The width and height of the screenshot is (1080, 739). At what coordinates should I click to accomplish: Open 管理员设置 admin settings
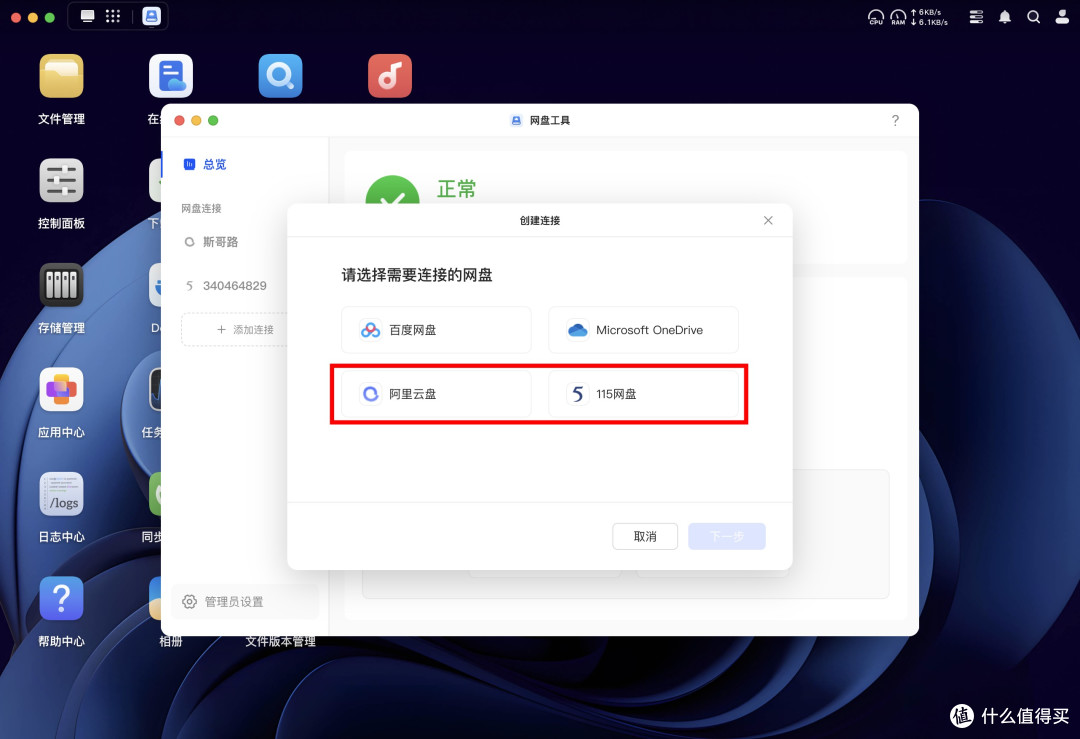[x=245, y=602]
